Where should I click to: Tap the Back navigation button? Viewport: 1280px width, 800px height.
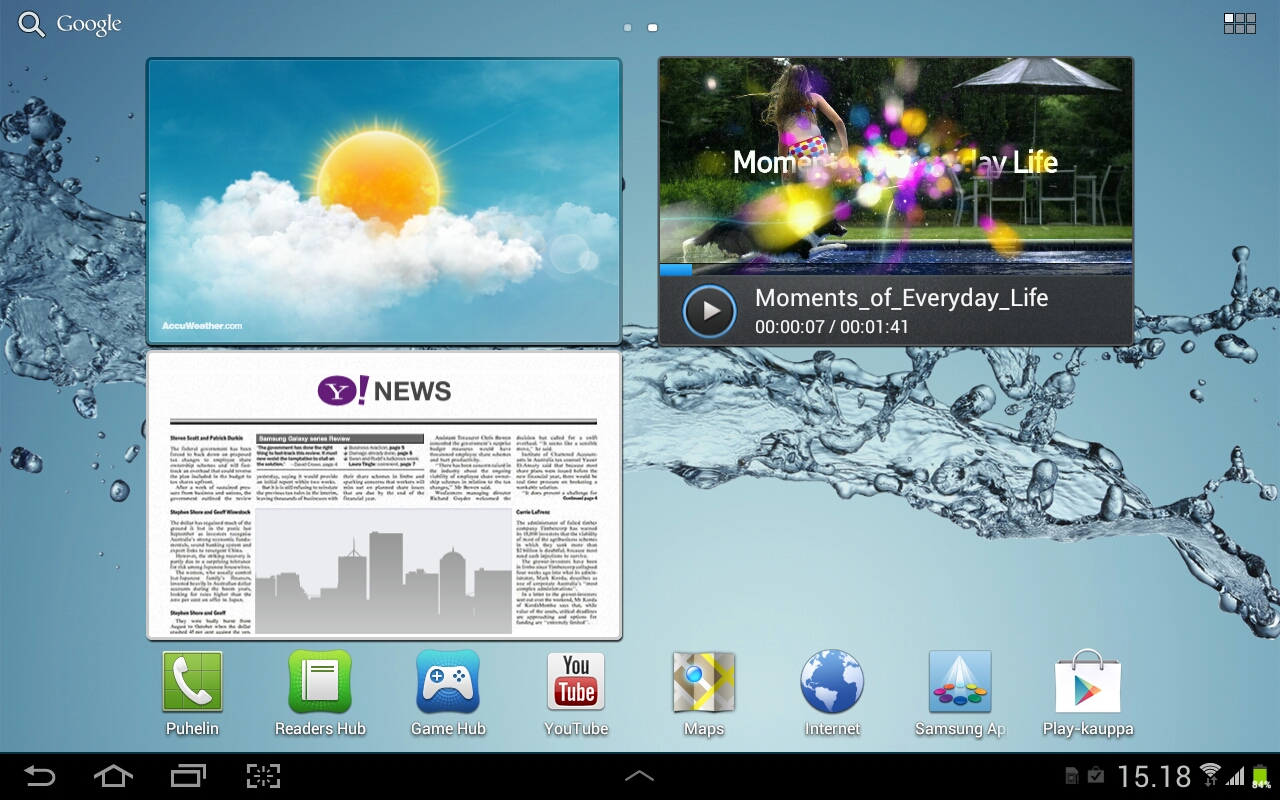pyautogui.click(x=40, y=776)
